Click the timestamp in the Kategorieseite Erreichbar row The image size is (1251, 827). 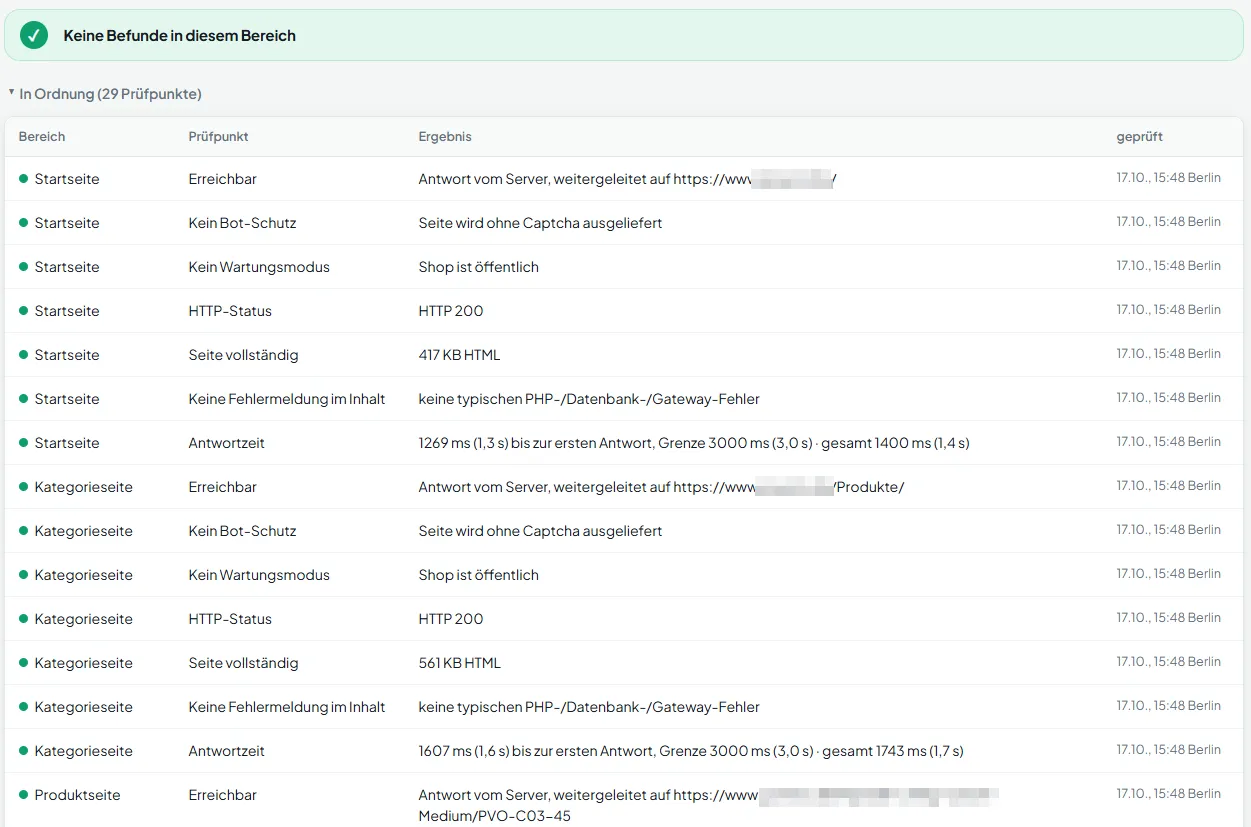[x=1169, y=486]
